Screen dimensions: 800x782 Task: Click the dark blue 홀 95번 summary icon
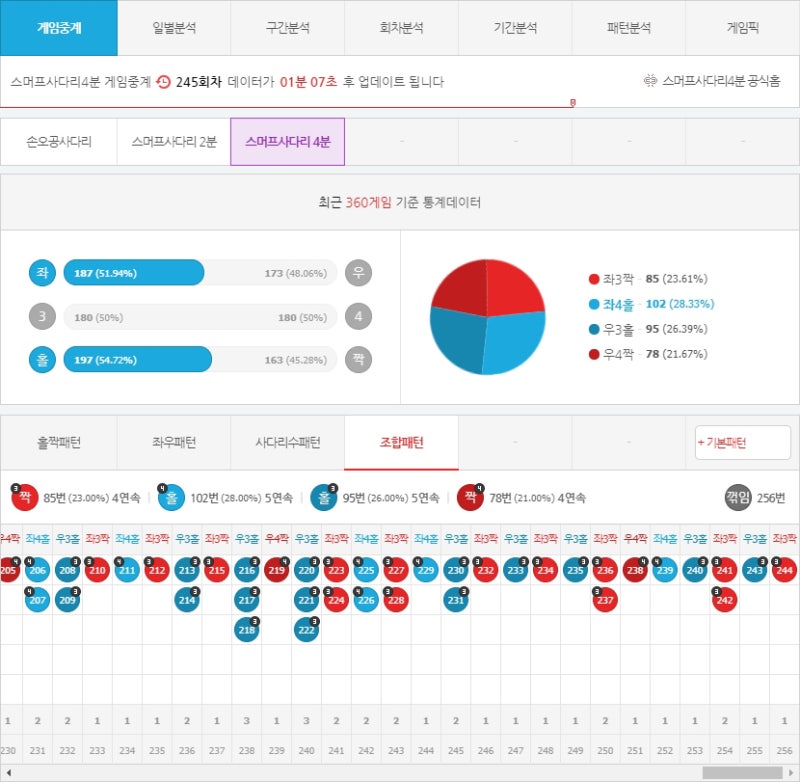pyautogui.click(x=324, y=497)
